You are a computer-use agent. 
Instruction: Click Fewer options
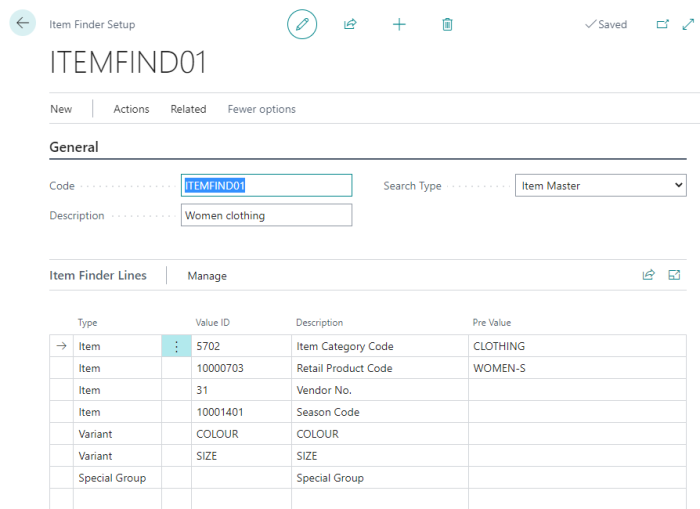pos(261,109)
